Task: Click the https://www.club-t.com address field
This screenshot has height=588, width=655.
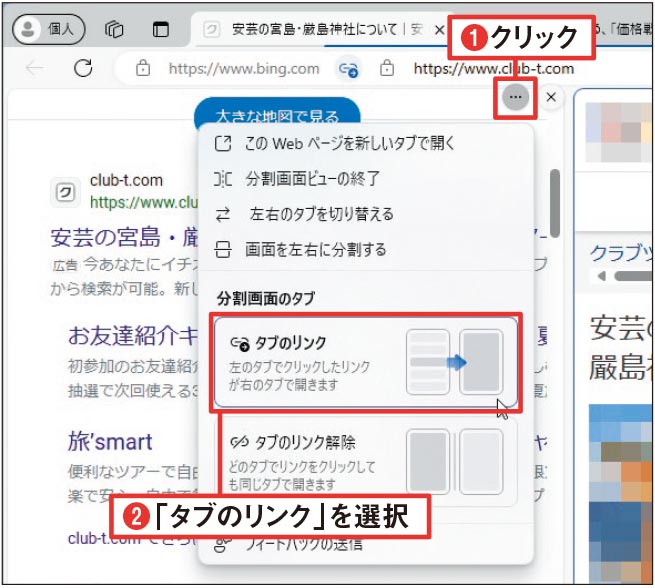Action: click(x=494, y=68)
